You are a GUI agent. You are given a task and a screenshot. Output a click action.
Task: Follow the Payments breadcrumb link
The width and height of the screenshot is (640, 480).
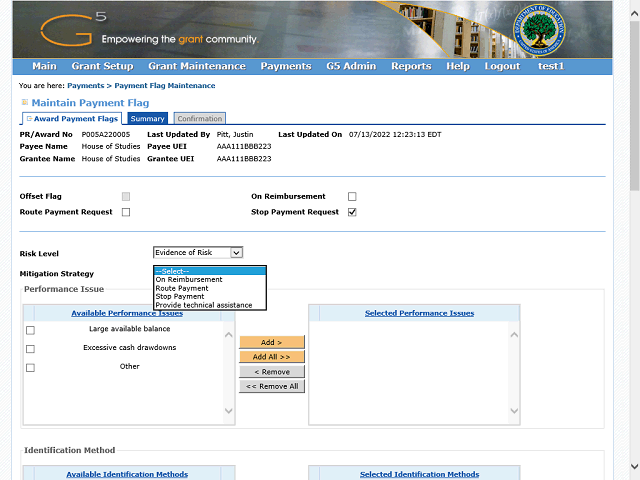pos(86,86)
